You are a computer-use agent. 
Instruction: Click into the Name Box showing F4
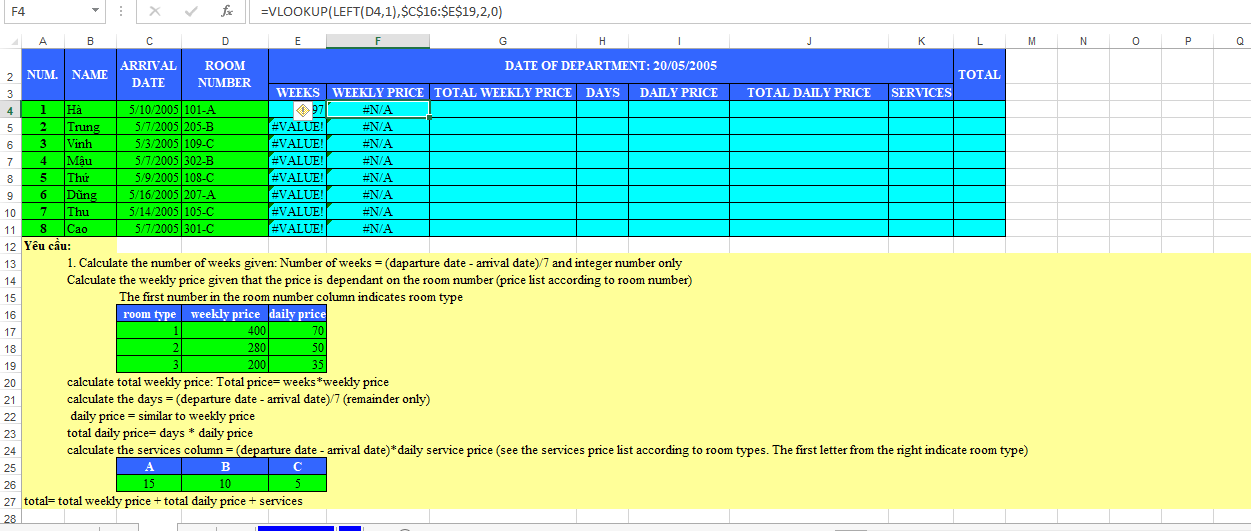click(45, 11)
